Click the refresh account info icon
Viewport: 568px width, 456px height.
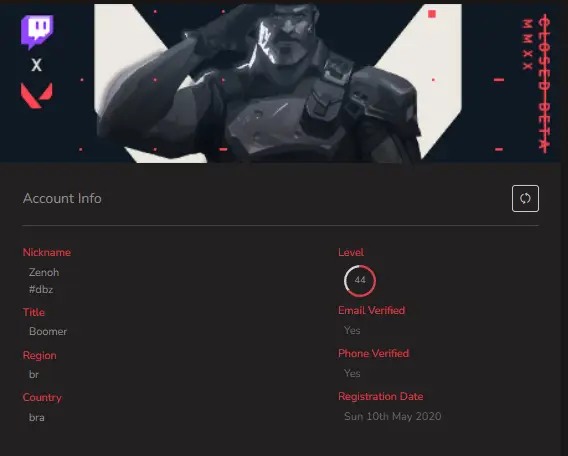click(525, 198)
